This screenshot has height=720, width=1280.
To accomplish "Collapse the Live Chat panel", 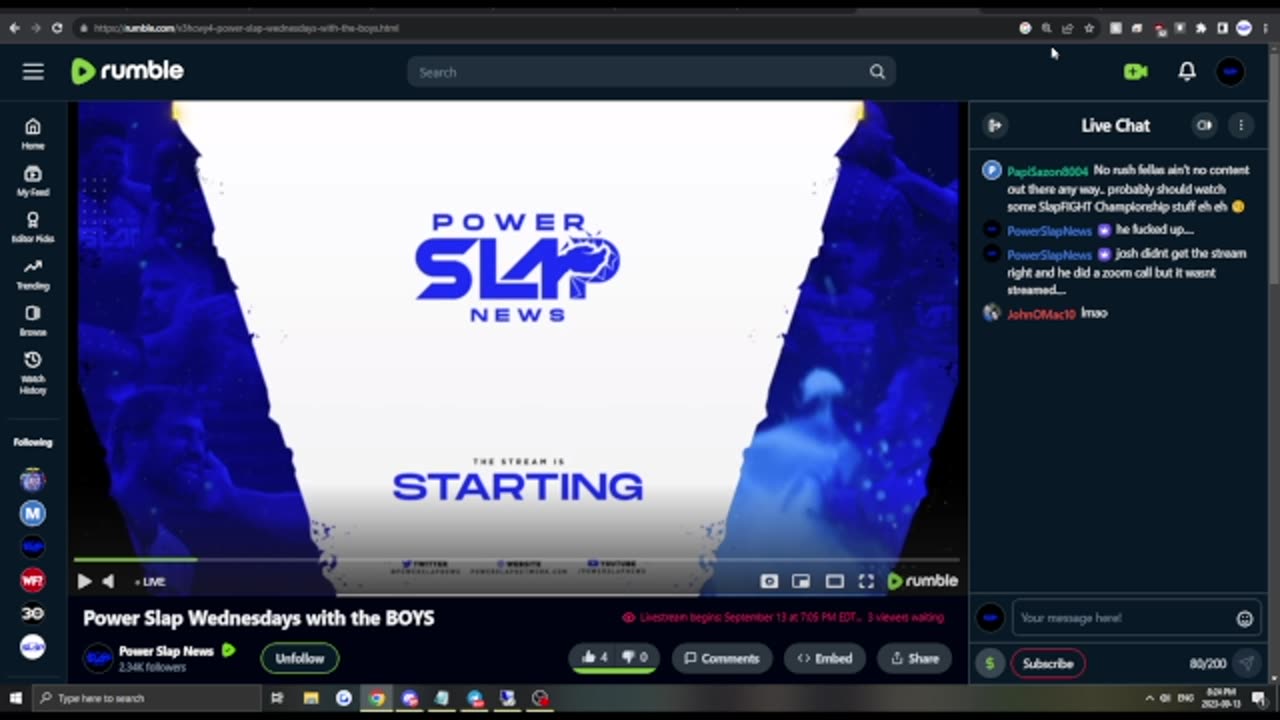I will [994, 125].
